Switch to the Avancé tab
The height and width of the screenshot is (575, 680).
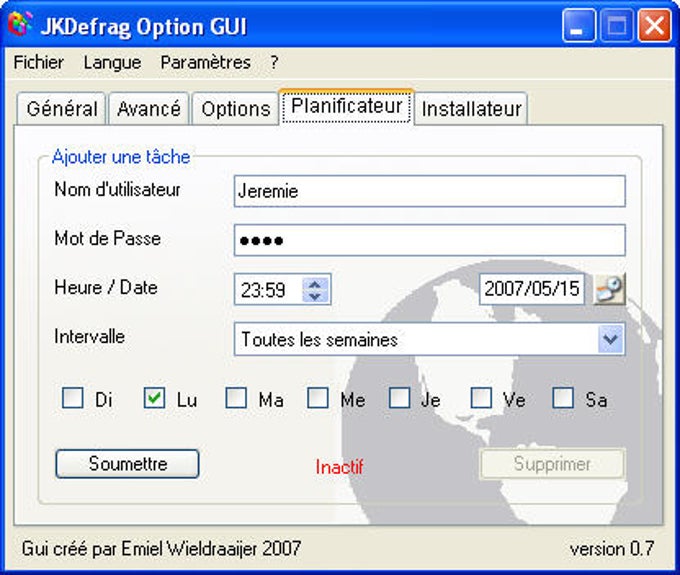pos(149,108)
